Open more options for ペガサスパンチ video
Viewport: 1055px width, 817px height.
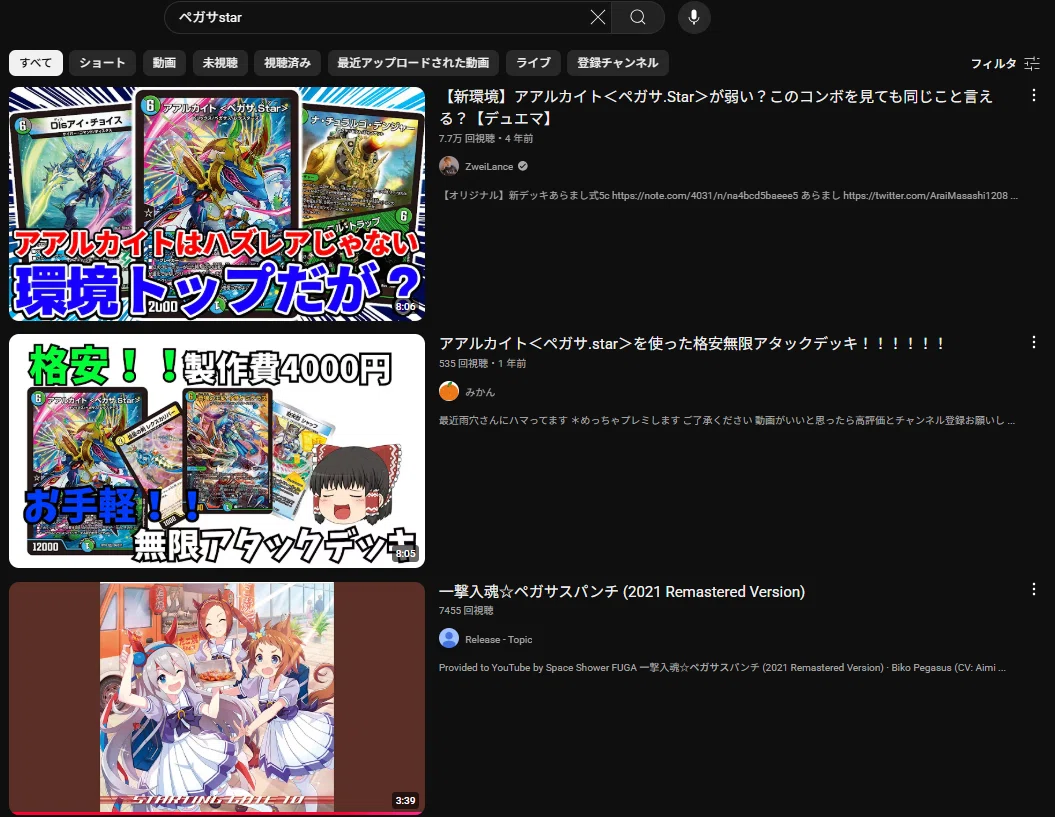(1033, 590)
